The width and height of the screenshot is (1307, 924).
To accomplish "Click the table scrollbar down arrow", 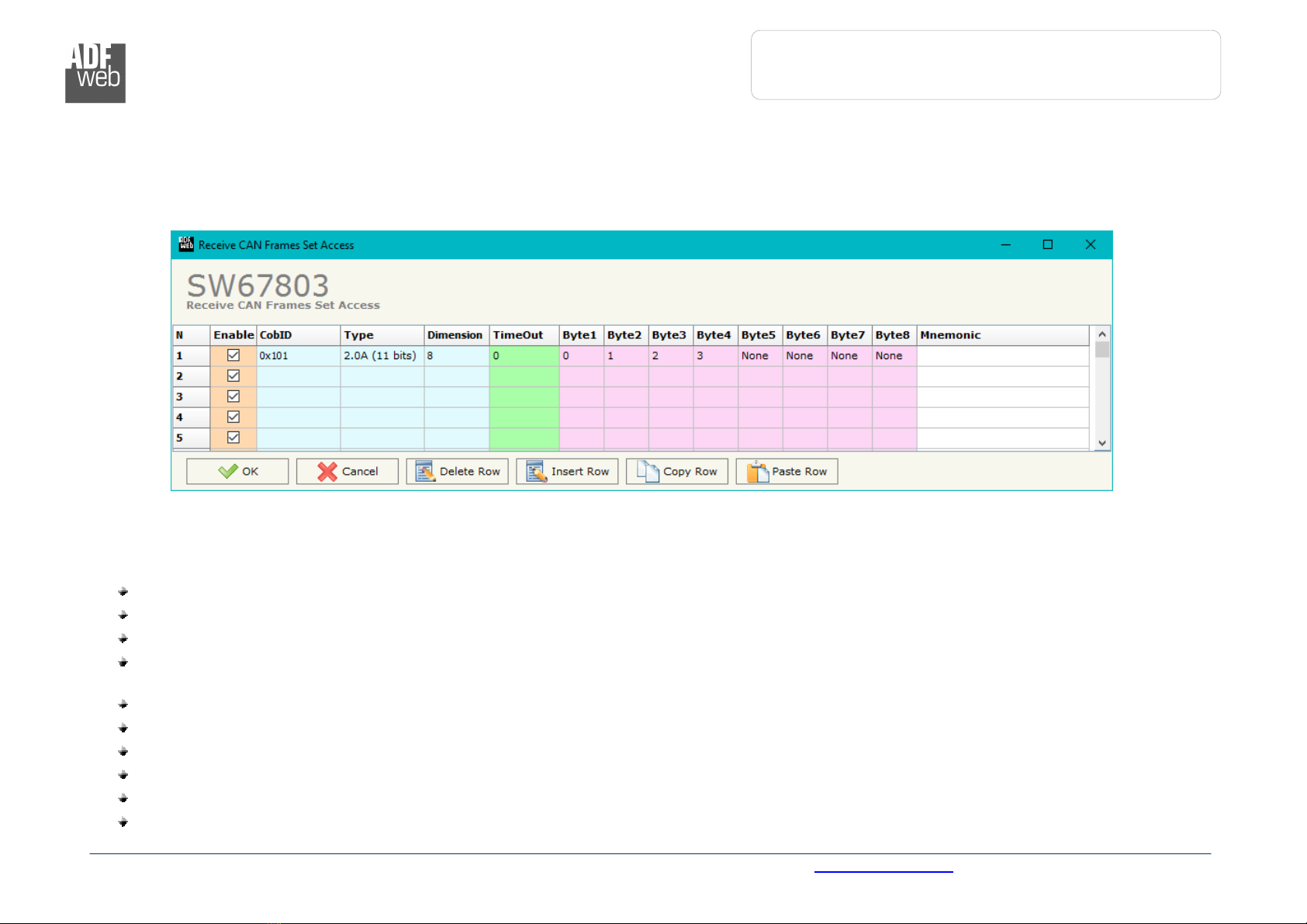I will 1102,443.
